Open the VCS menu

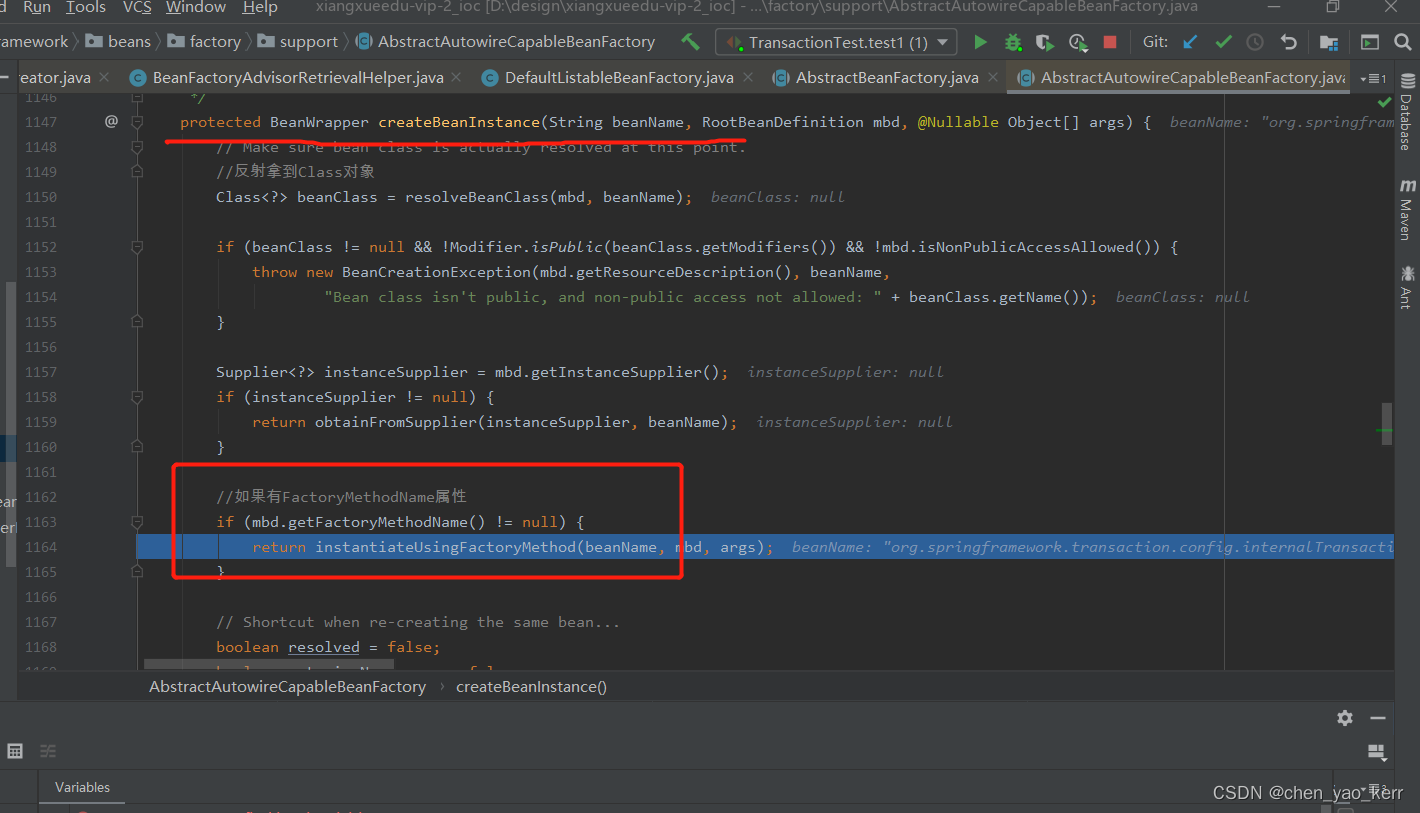click(x=137, y=8)
